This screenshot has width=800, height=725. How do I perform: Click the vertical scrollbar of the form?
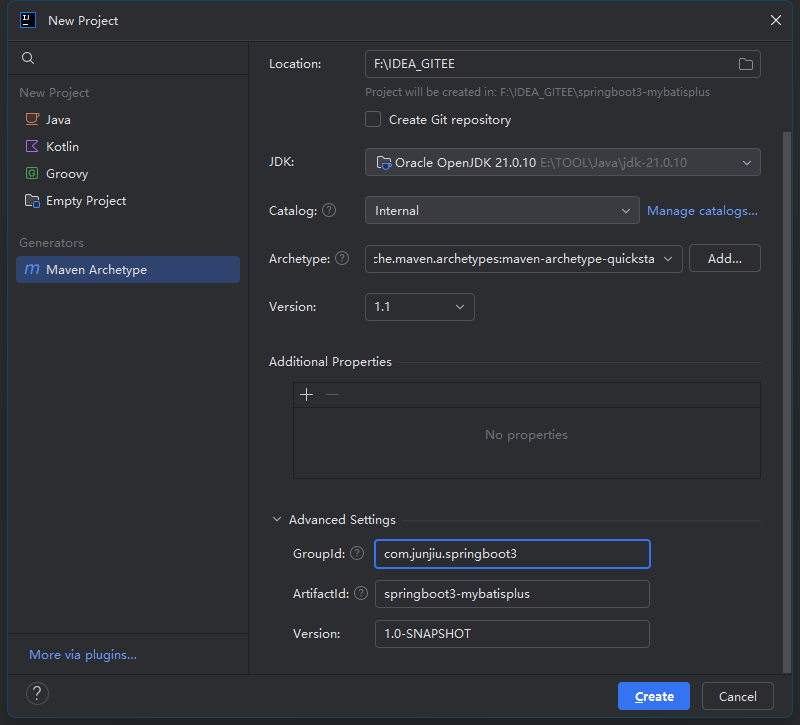point(786,402)
